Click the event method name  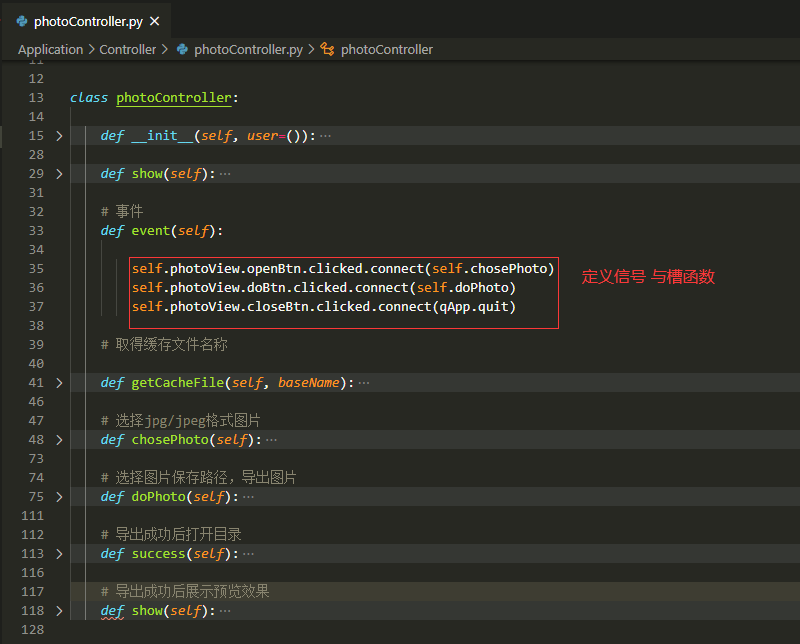tap(151, 231)
